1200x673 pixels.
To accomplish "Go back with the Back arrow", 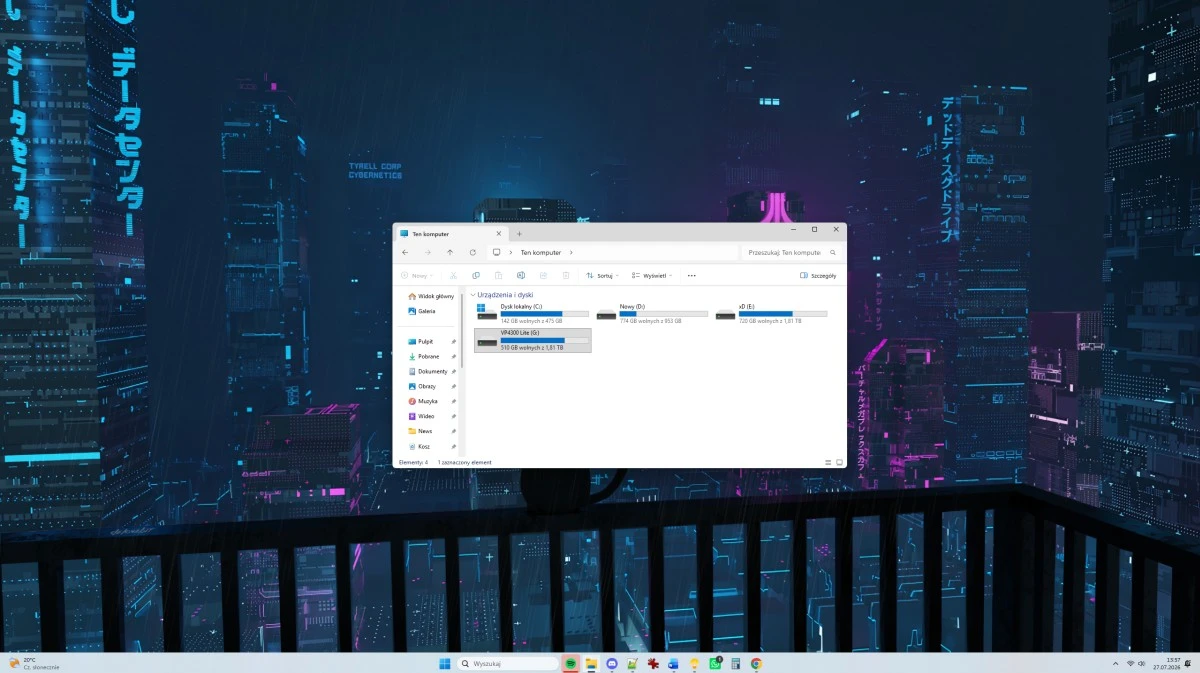I will click(405, 253).
